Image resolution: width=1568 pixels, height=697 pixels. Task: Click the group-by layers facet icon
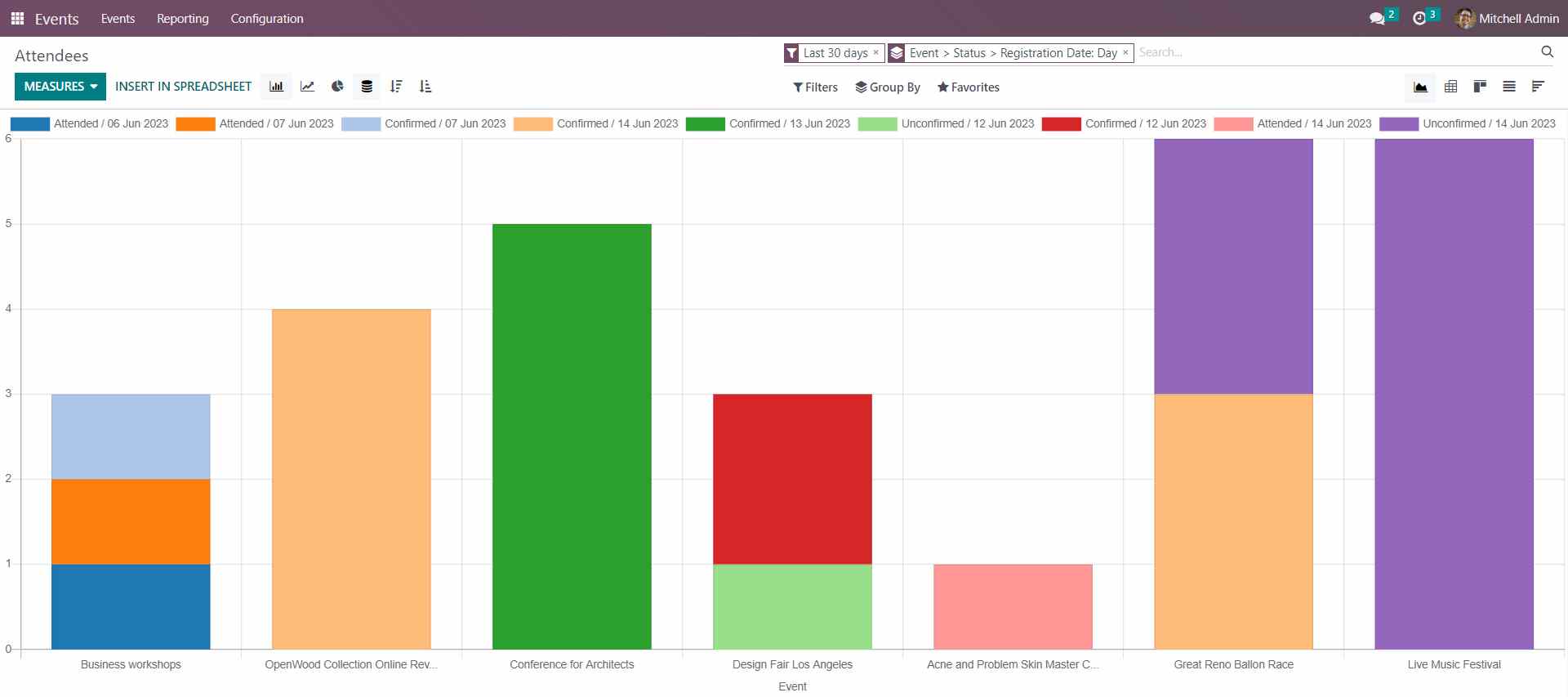[x=896, y=53]
